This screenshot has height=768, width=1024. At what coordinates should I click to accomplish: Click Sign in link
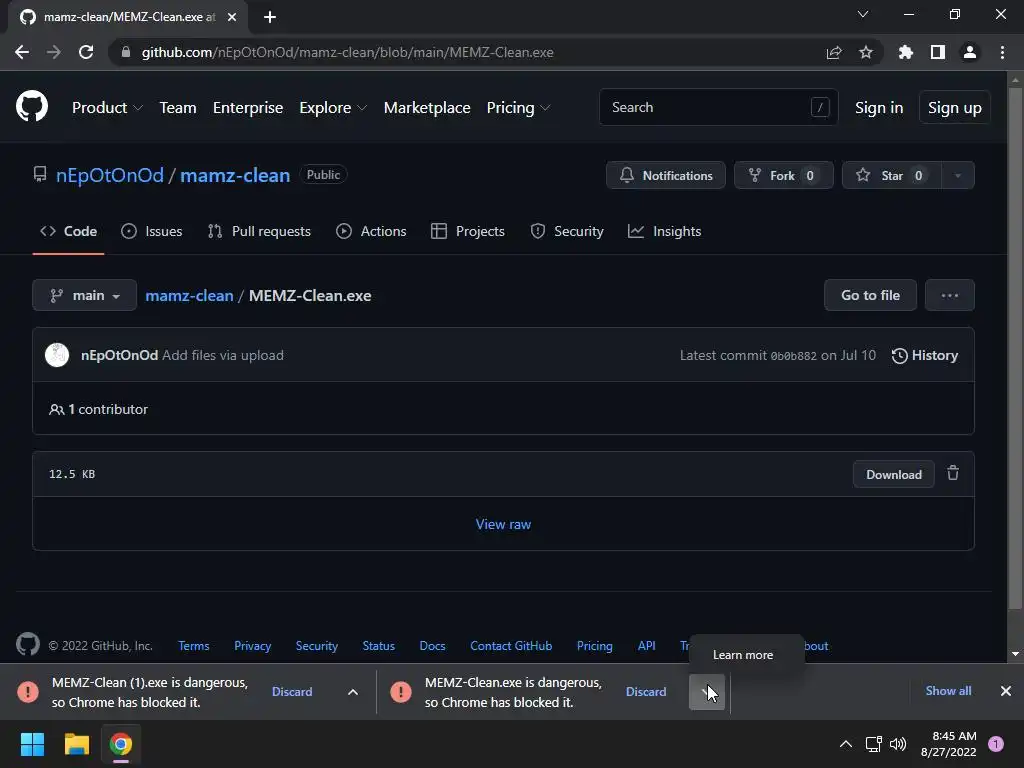coord(879,108)
